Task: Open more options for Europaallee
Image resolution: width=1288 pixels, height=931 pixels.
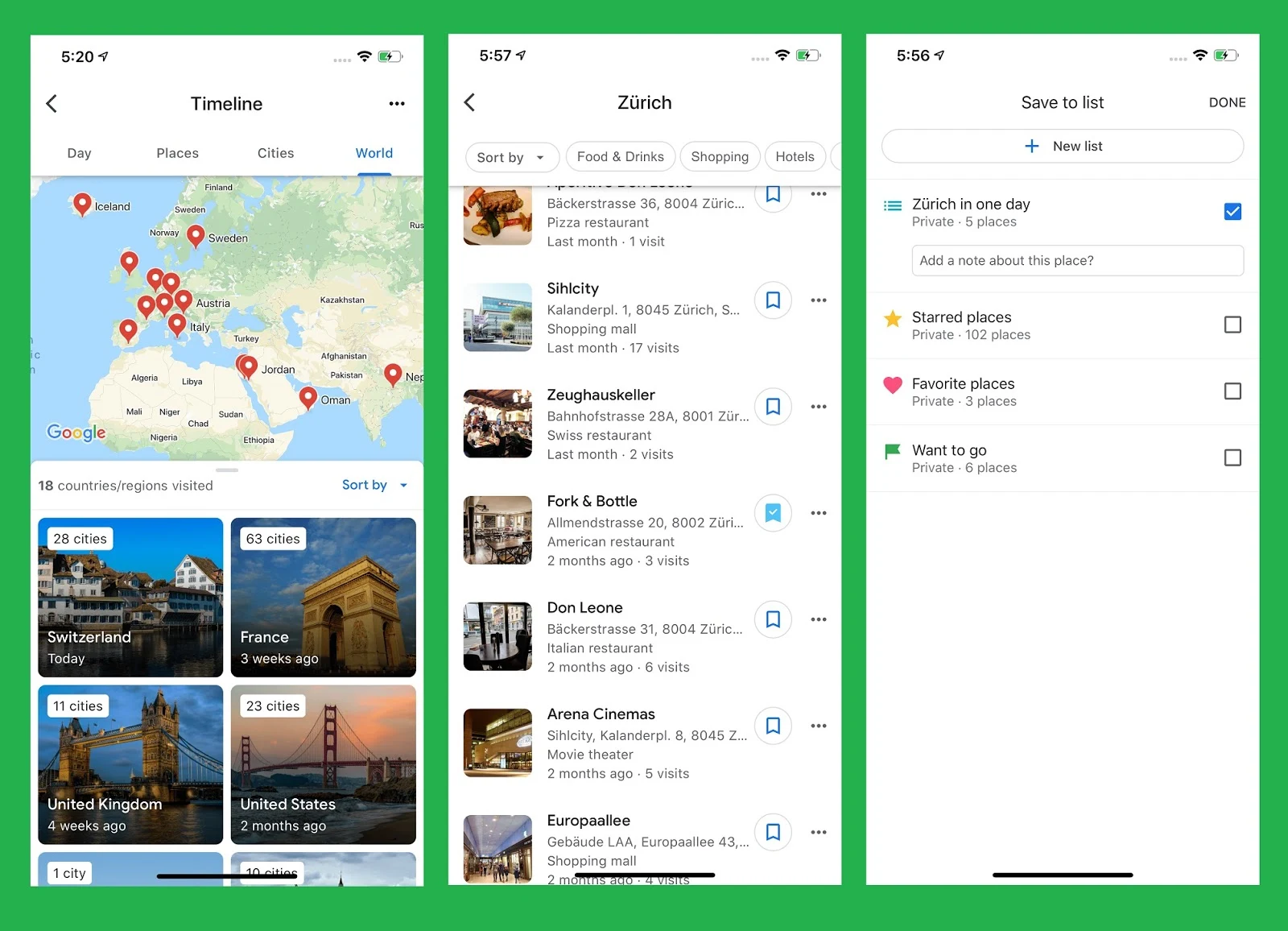Action: [819, 832]
